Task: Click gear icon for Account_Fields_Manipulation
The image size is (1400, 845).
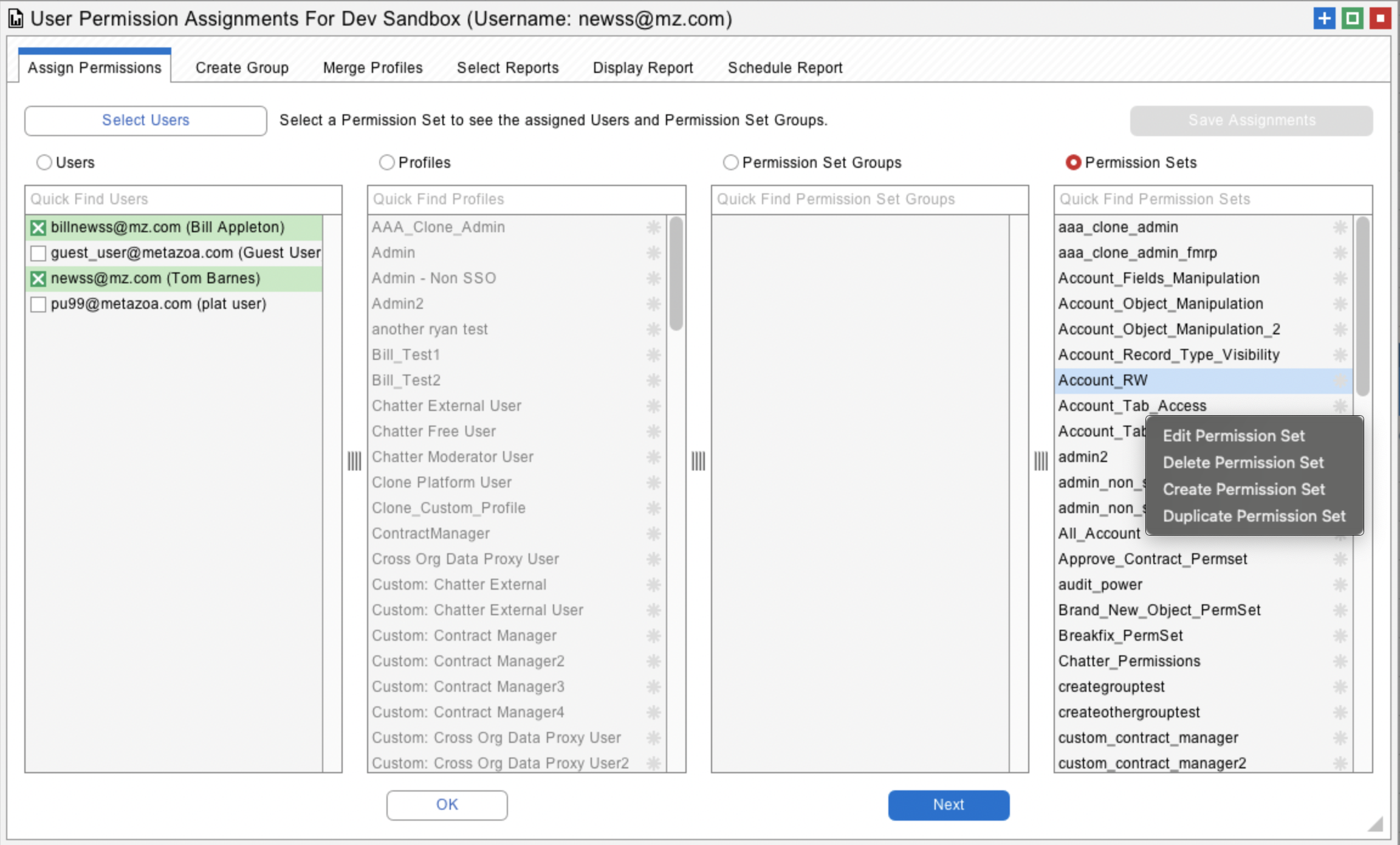Action: [x=1340, y=278]
